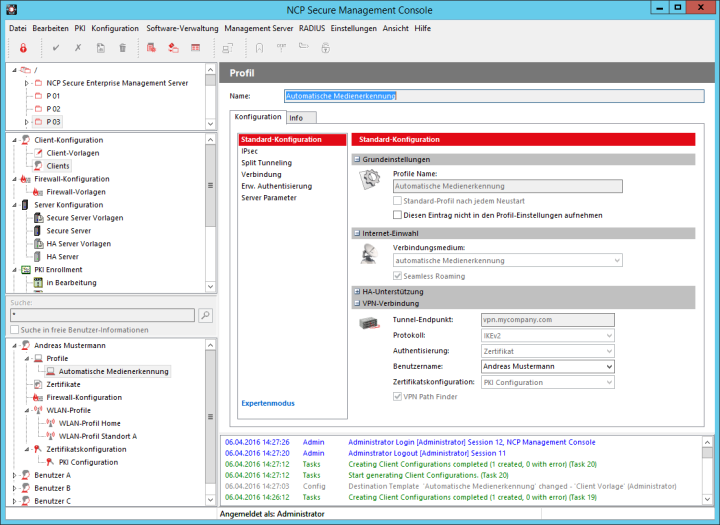The width and height of the screenshot is (720, 525).
Task: Click the profile Name input field
Action: click(x=494, y=96)
